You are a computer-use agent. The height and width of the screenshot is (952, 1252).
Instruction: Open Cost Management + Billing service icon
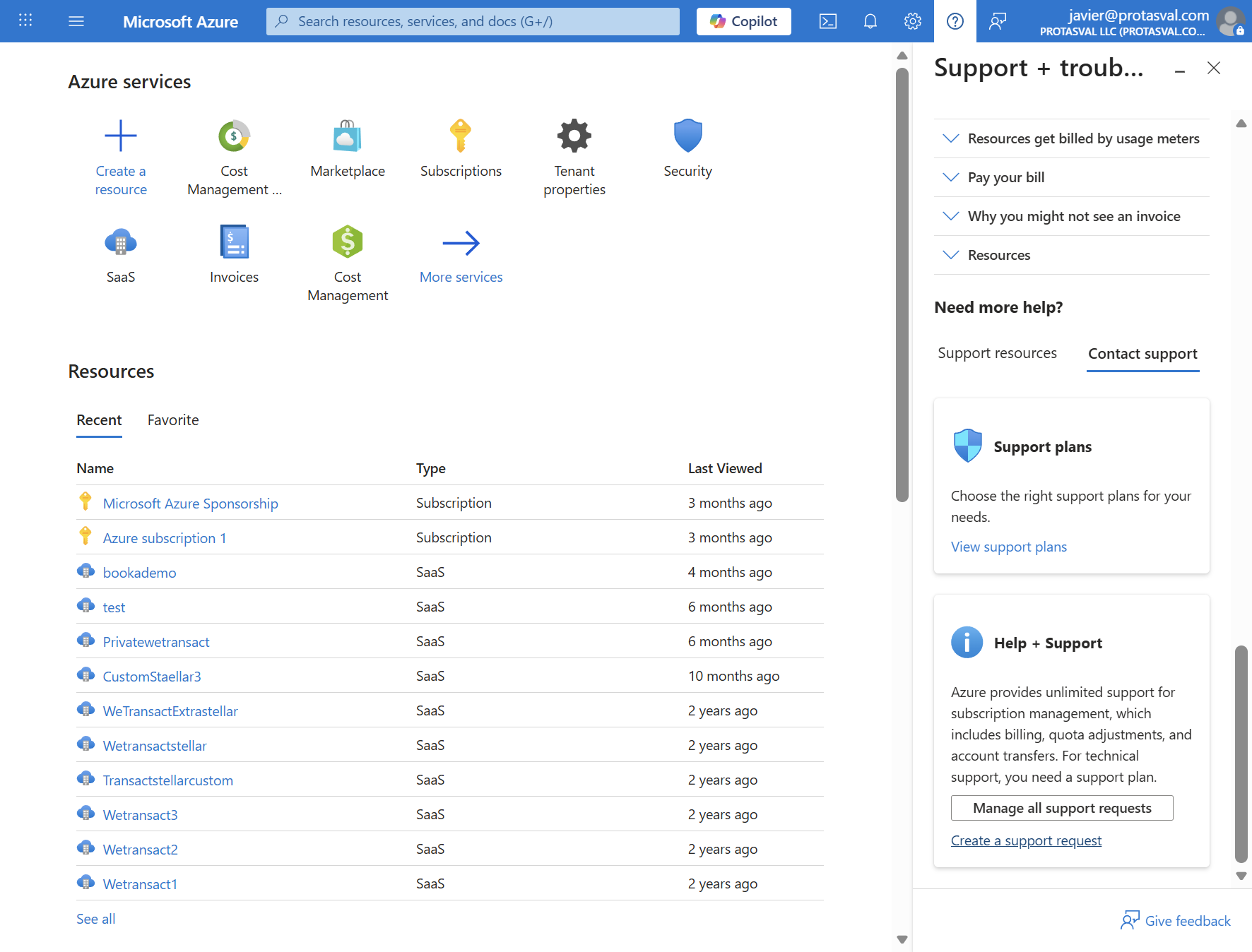pos(234,136)
